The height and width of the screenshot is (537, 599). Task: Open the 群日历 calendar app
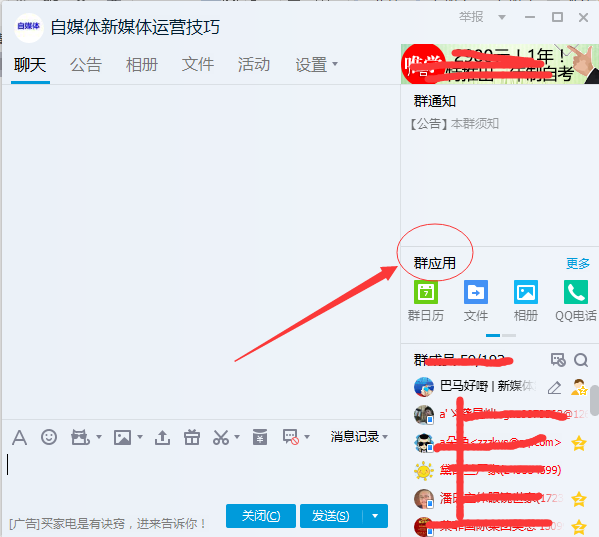coord(426,301)
